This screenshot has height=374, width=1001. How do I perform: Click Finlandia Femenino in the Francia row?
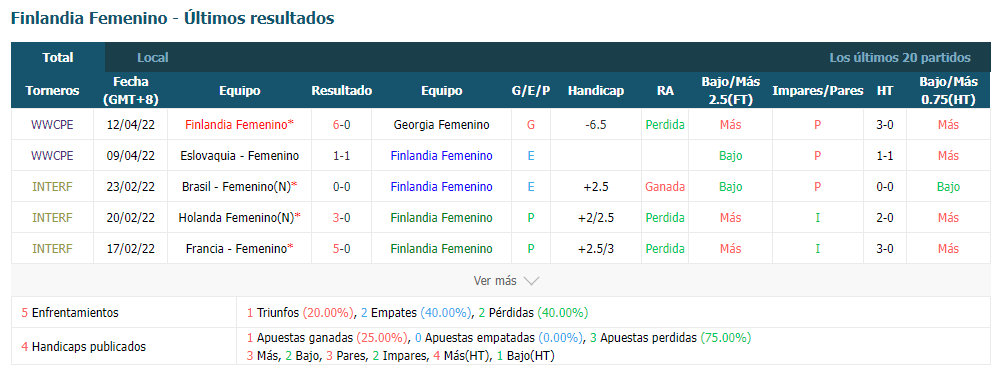coord(442,248)
